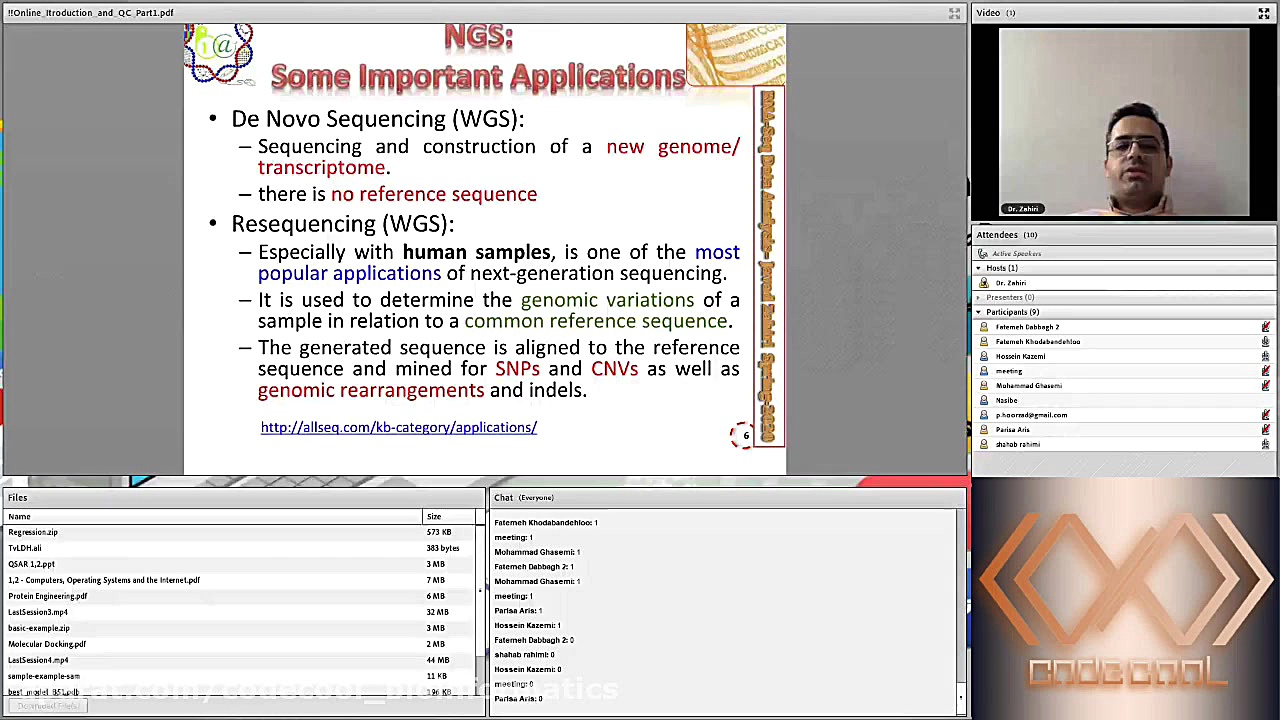The width and height of the screenshot is (1280, 720).
Task: Click the Download File(s) button
Action: 48,706
